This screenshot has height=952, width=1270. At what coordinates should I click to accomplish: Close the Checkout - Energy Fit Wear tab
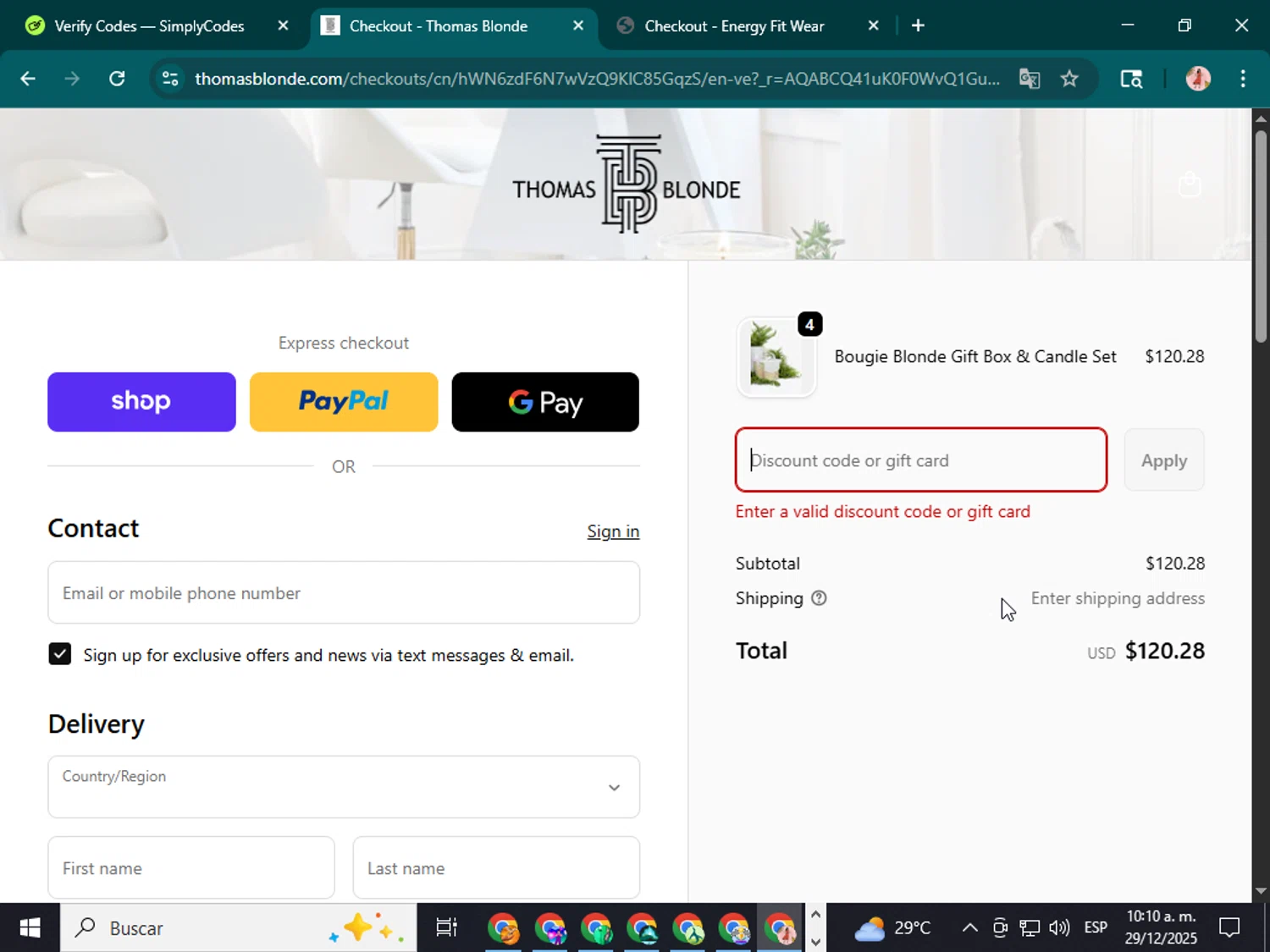pos(873,25)
